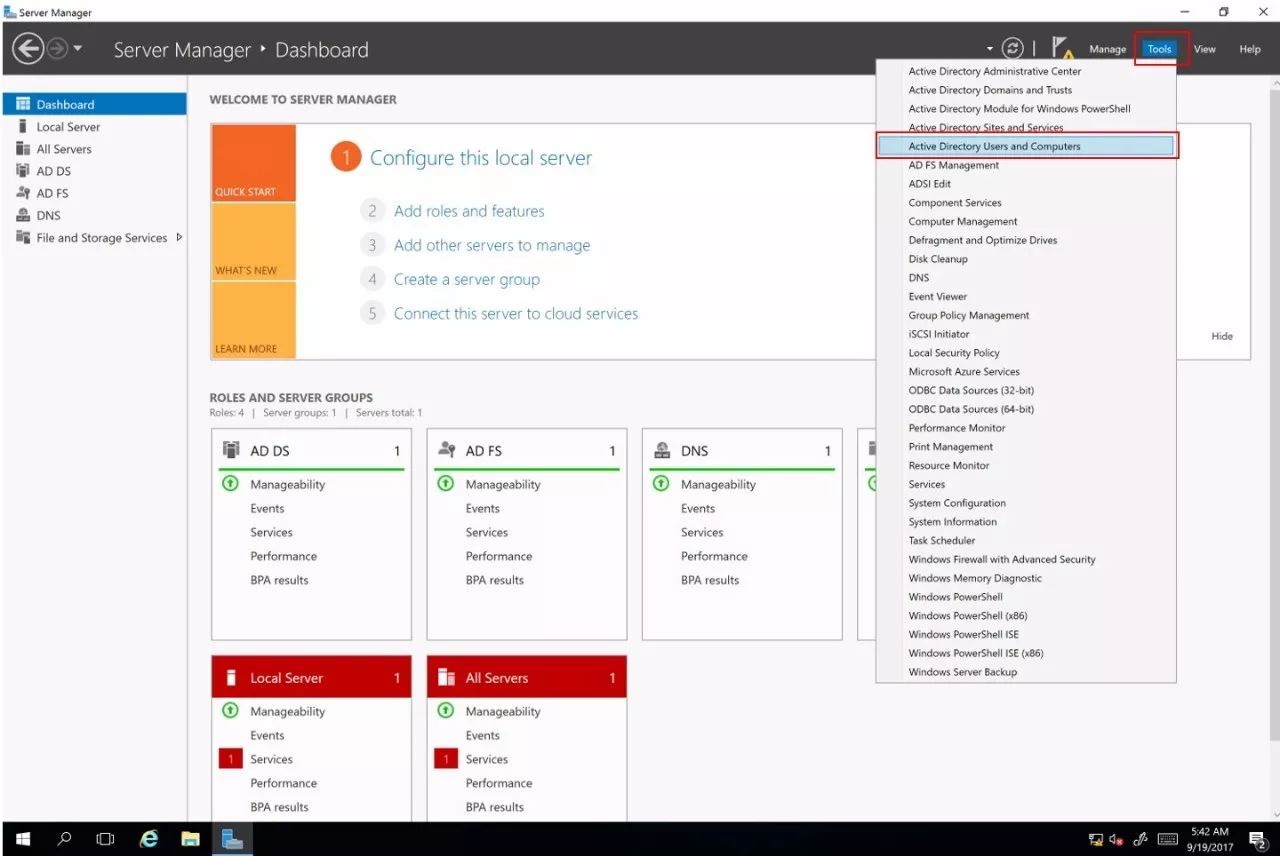Click Connect this server to cloud services

[516, 313]
